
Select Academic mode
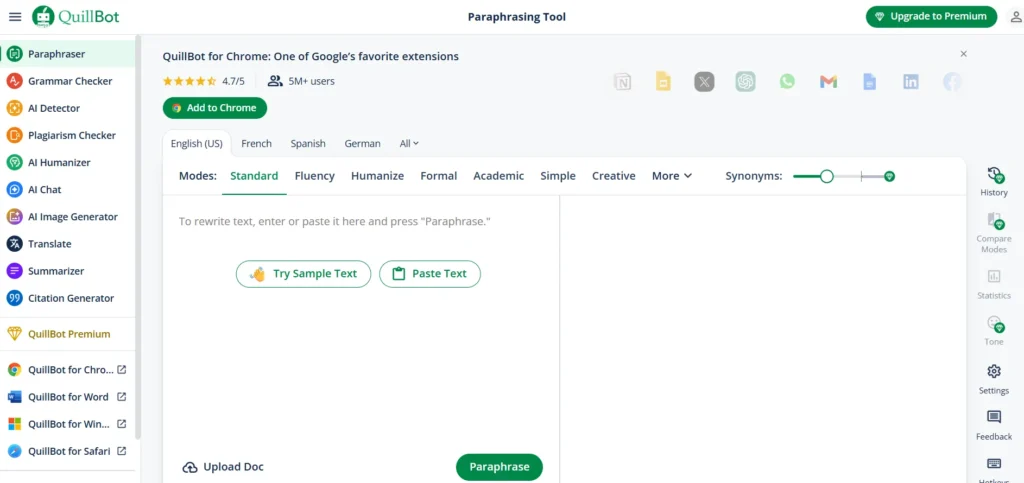click(498, 176)
